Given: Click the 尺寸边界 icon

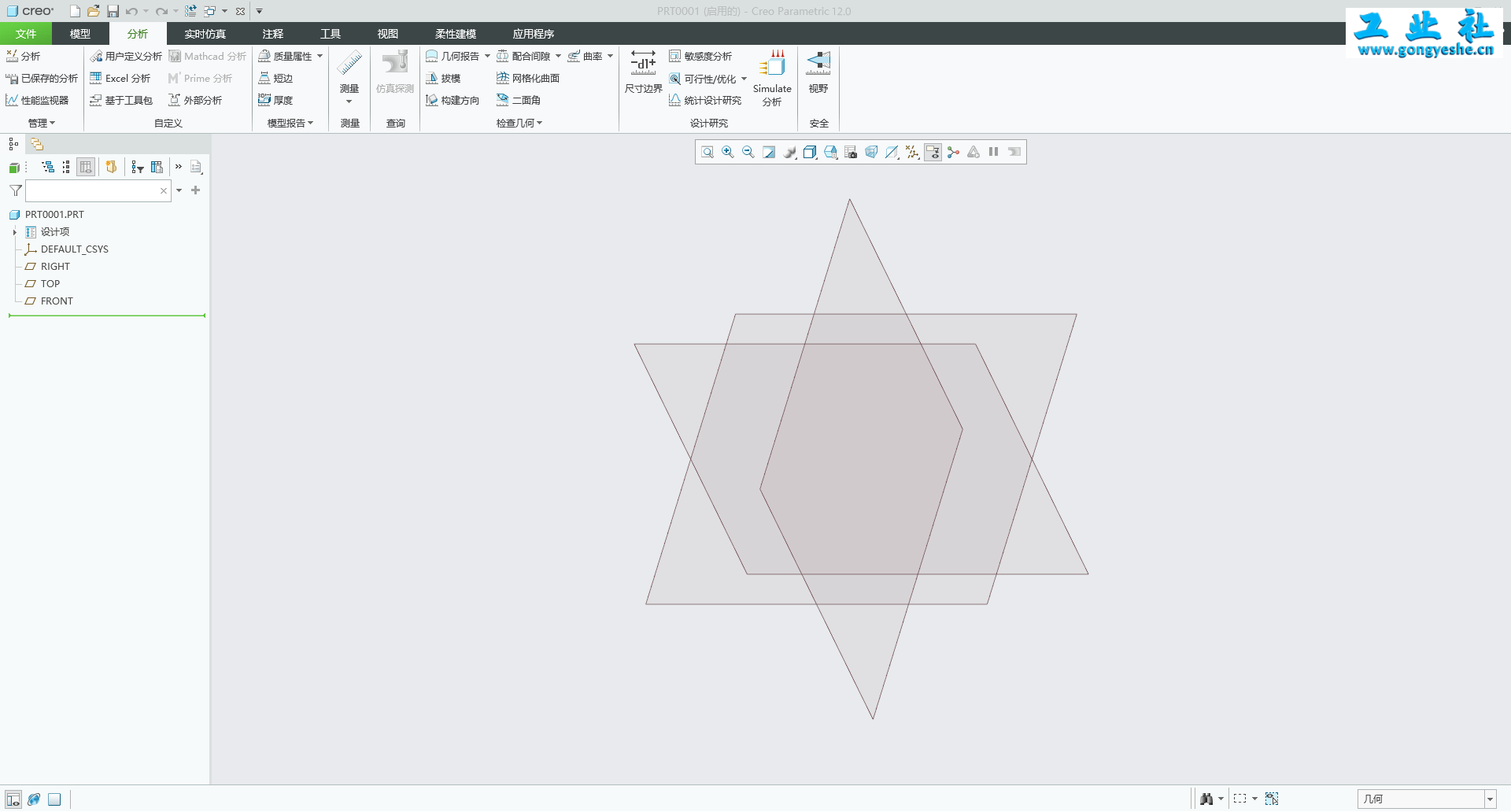Looking at the screenshot, I should [643, 72].
